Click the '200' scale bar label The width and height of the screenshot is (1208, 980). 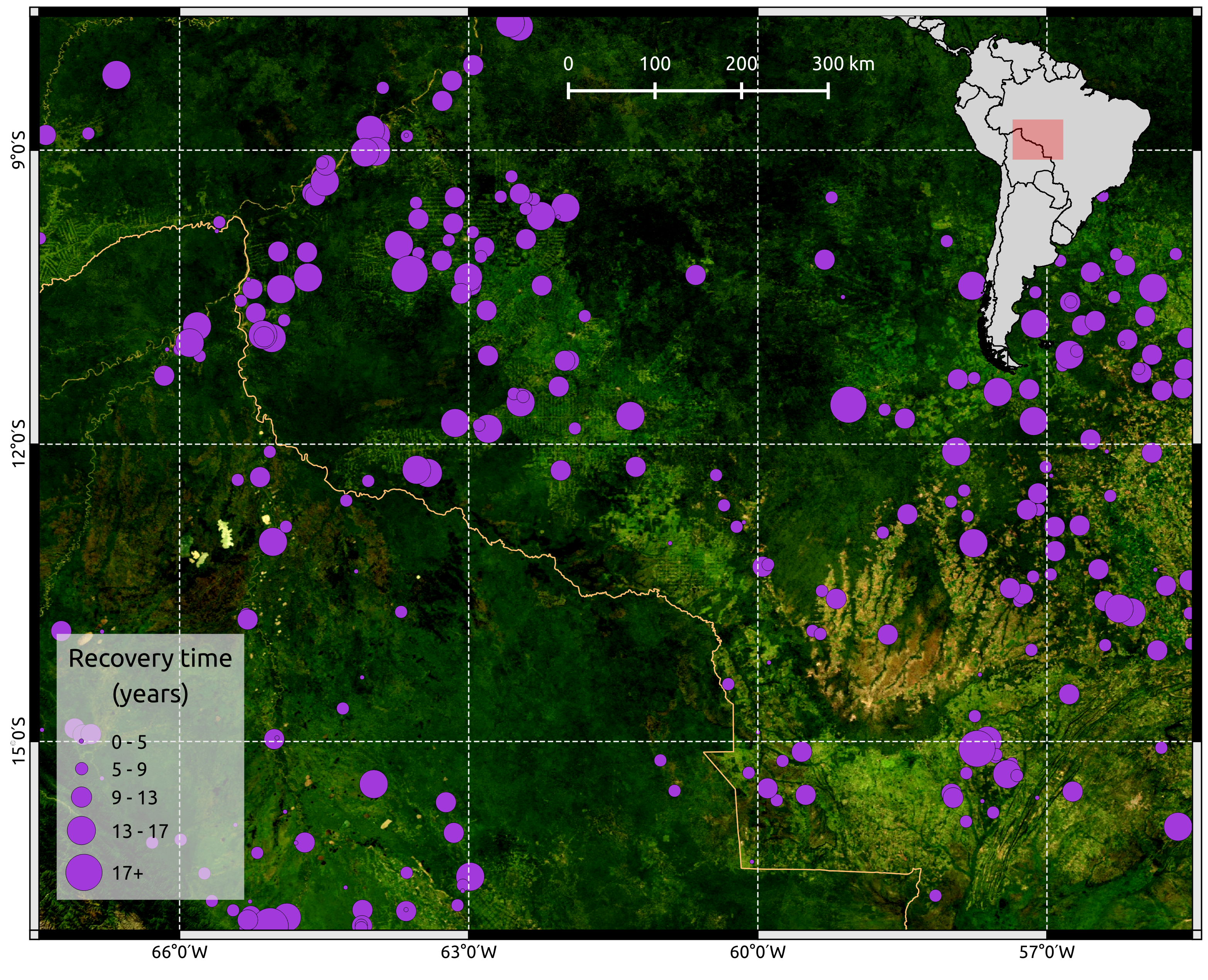pyautogui.click(x=741, y=64)
